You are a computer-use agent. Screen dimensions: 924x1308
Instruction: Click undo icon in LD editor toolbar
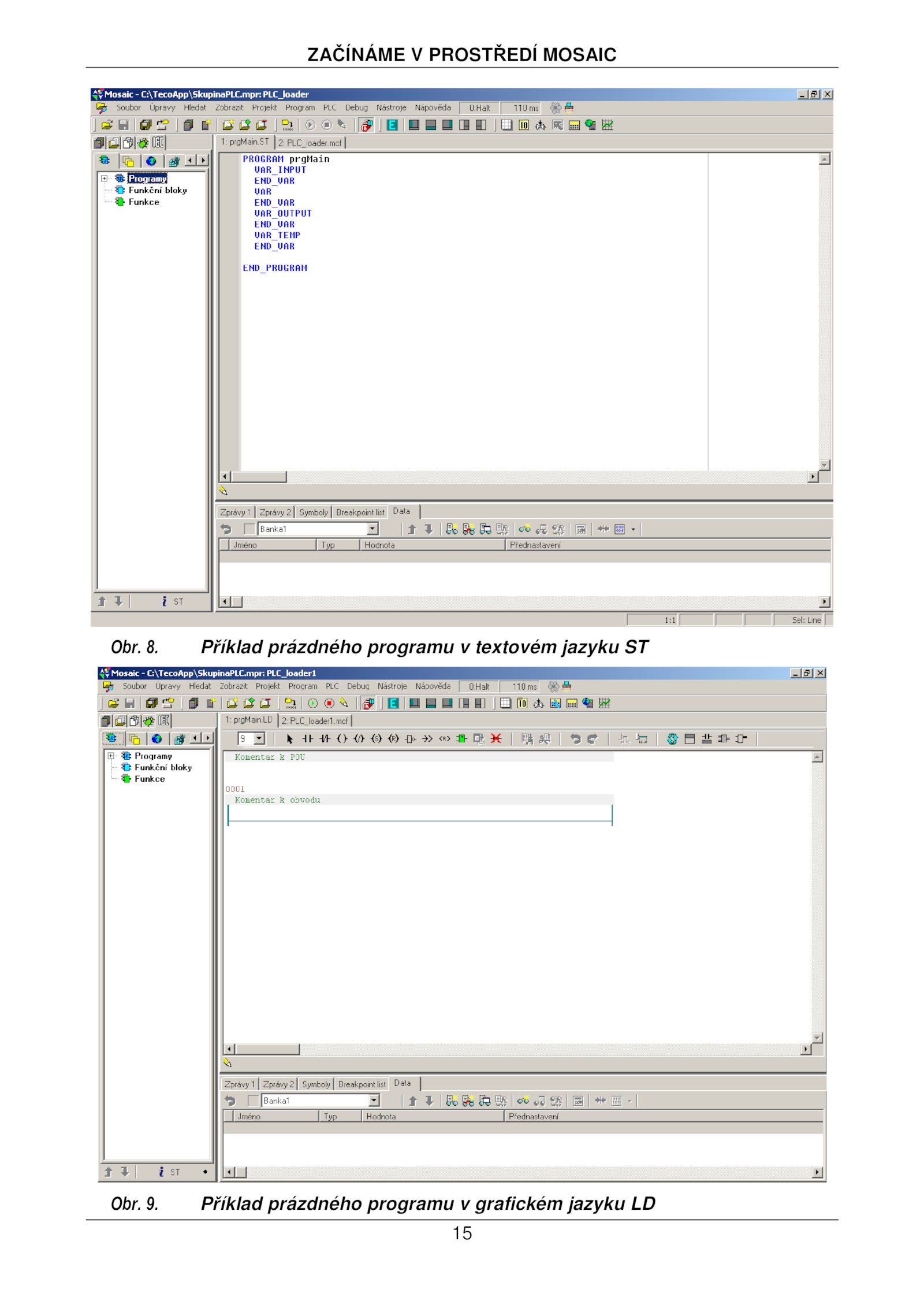click(x=575, y=739)
